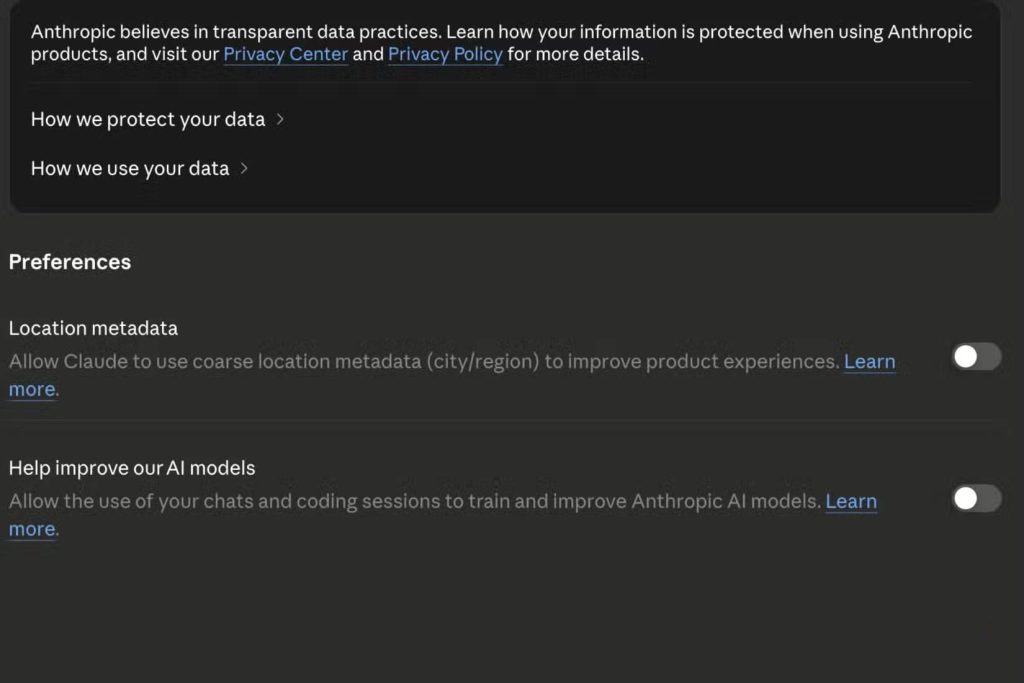Click the 'Location metadata' label

point(93,328)
